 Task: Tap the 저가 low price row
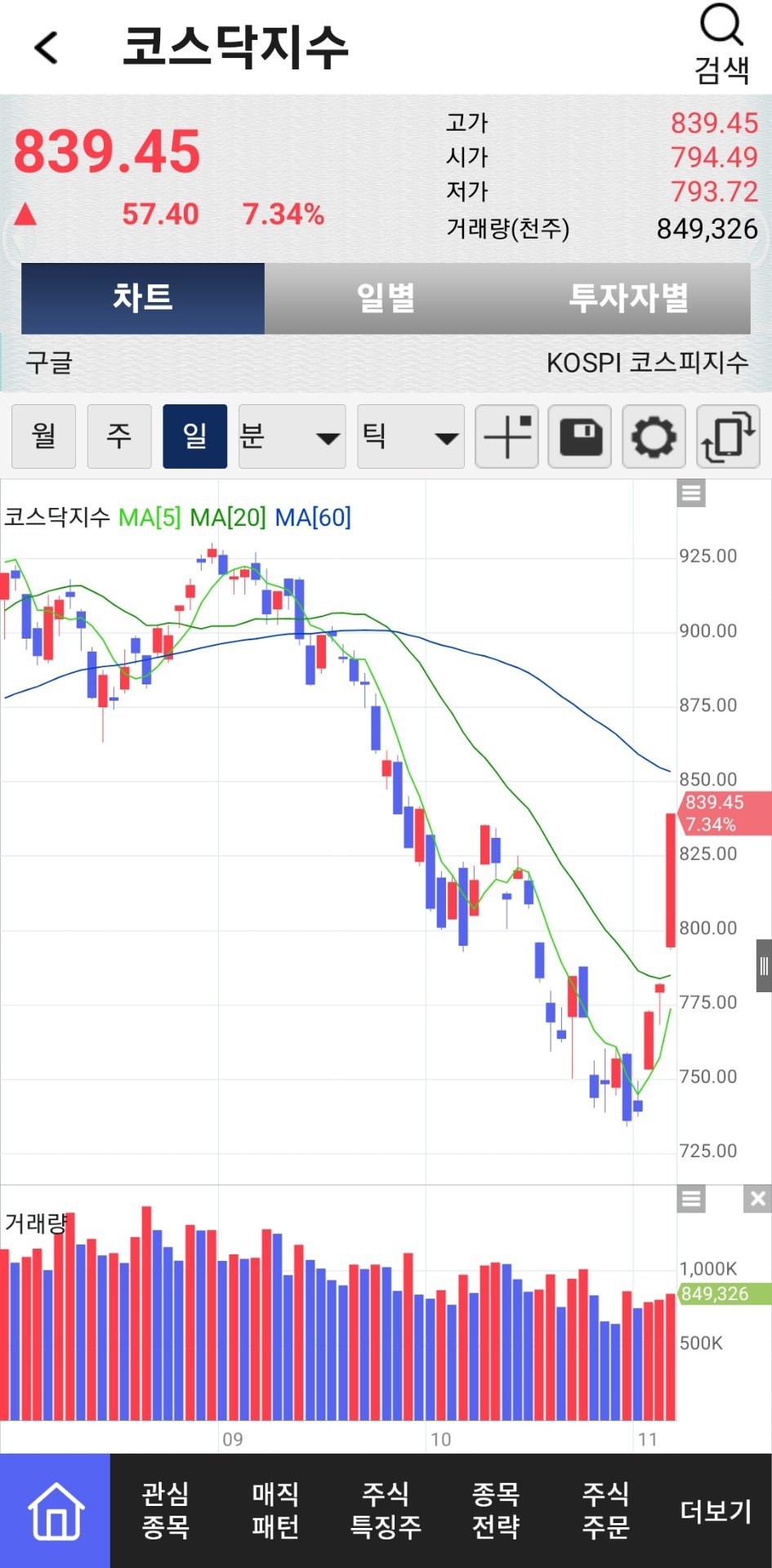[602, 191]
